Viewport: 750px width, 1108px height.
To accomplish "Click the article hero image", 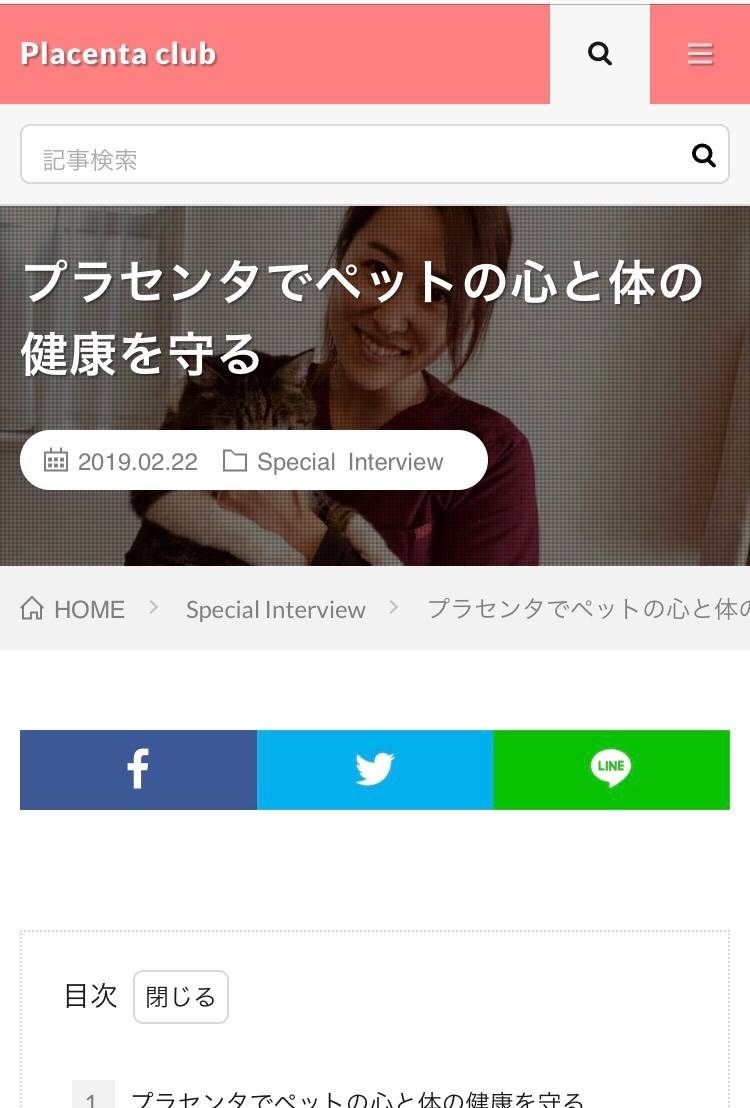I will [375, 386].
